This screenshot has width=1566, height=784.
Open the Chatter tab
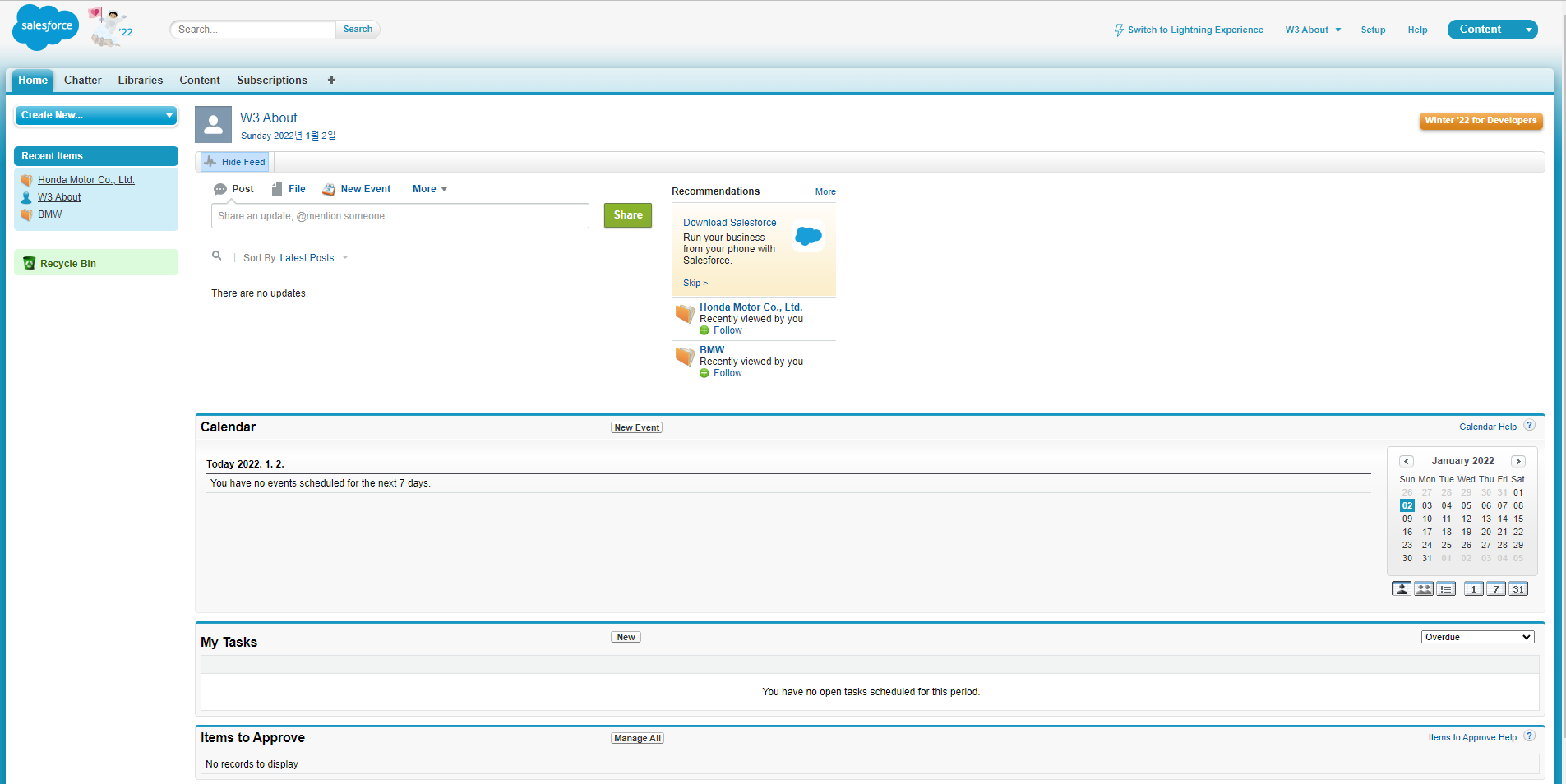[x=83, y=80]
